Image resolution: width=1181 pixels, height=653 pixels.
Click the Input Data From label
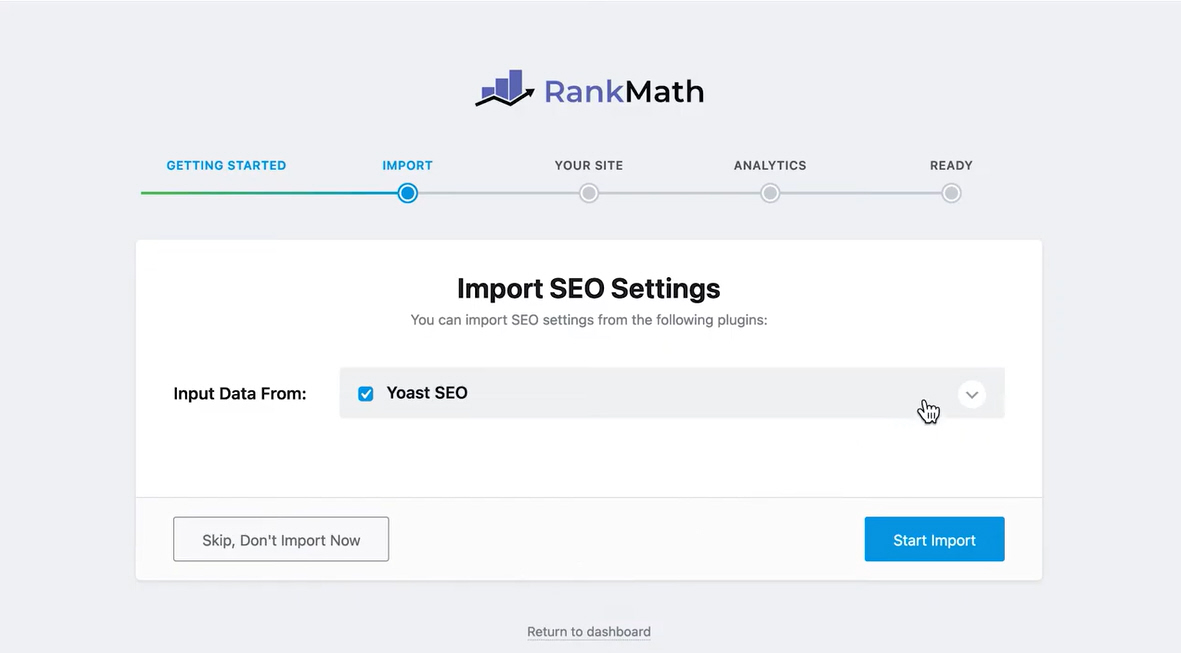(240, 394)
